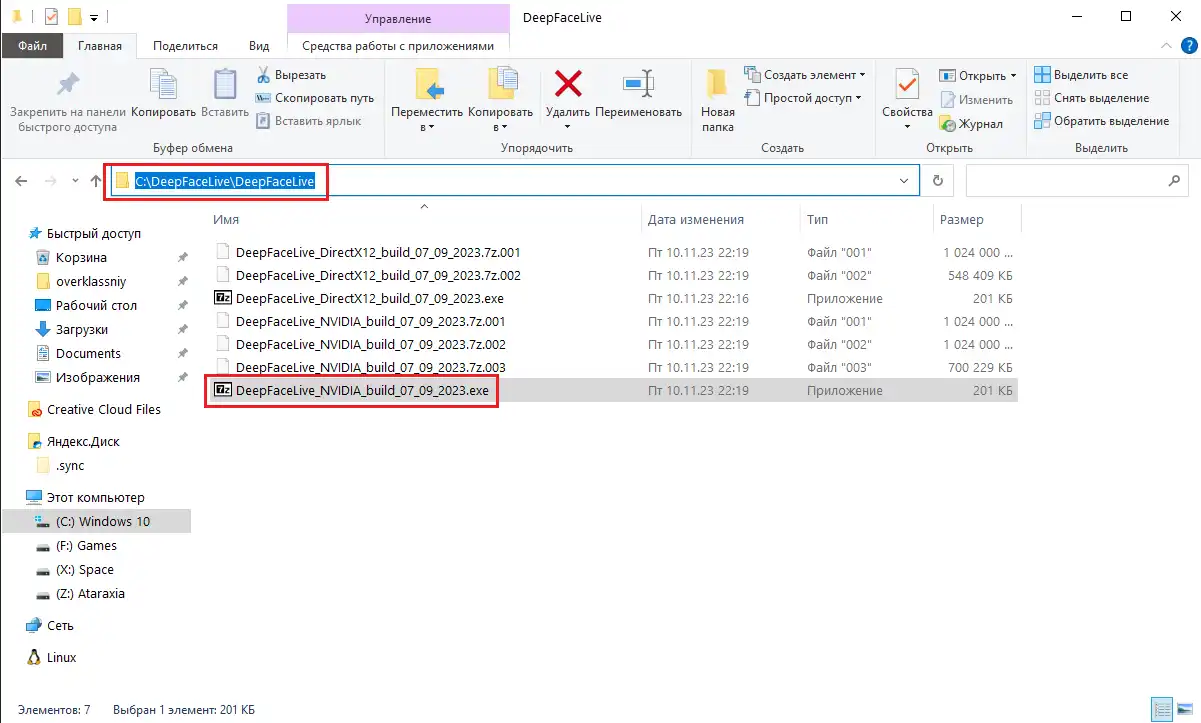Open Средства работы с приложениями tab
The image size is (1201, 723).
[x=398, y=46]
